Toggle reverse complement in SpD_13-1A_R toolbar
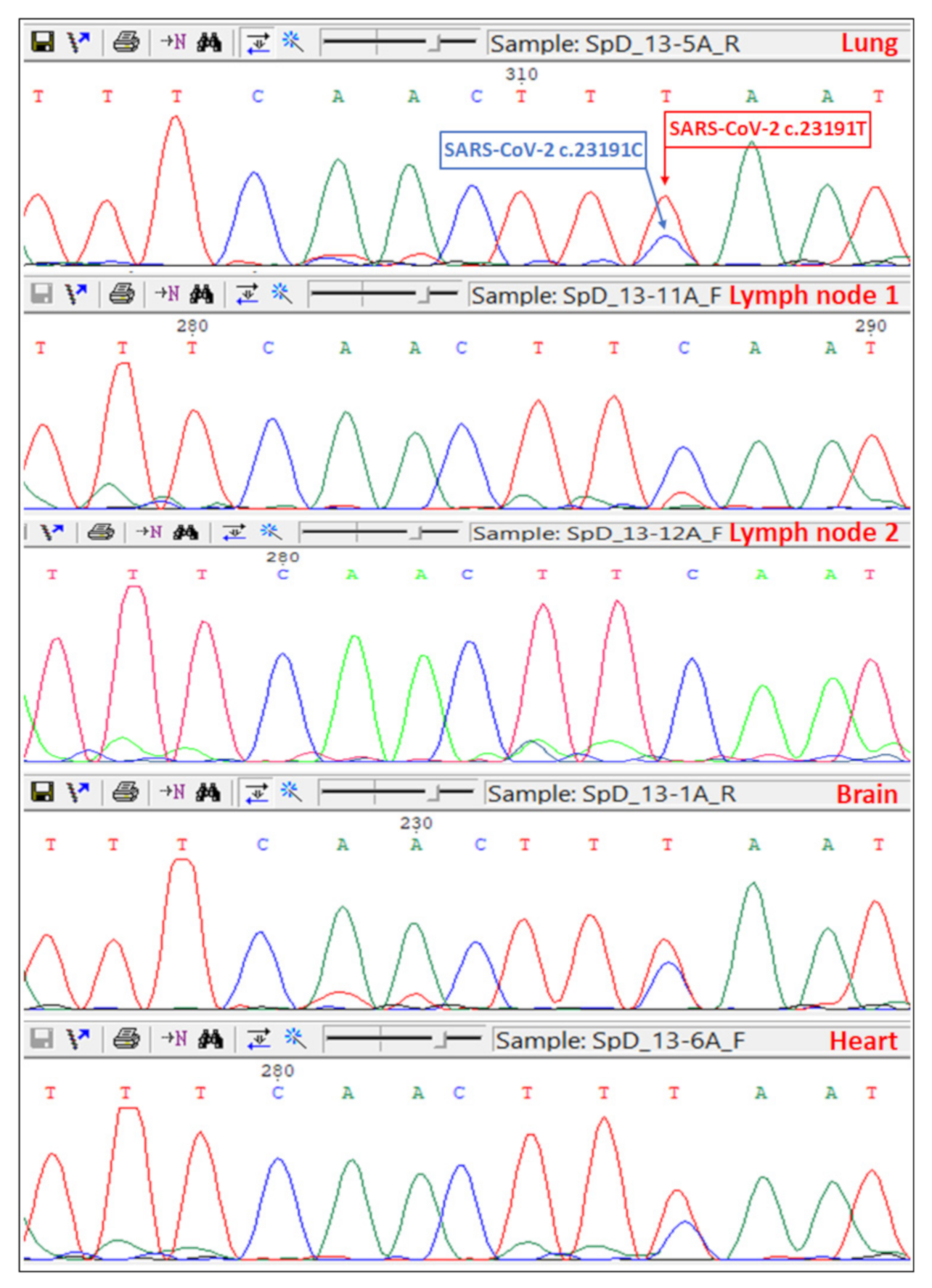This screenshot has width=932, height=1288. click(256, 793)
